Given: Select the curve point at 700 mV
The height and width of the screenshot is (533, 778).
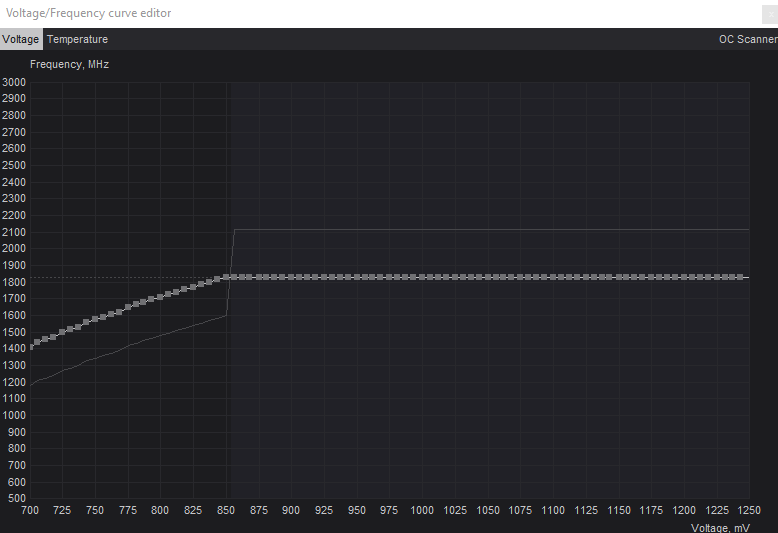Looking at the screenshot, I should [32, 347].
